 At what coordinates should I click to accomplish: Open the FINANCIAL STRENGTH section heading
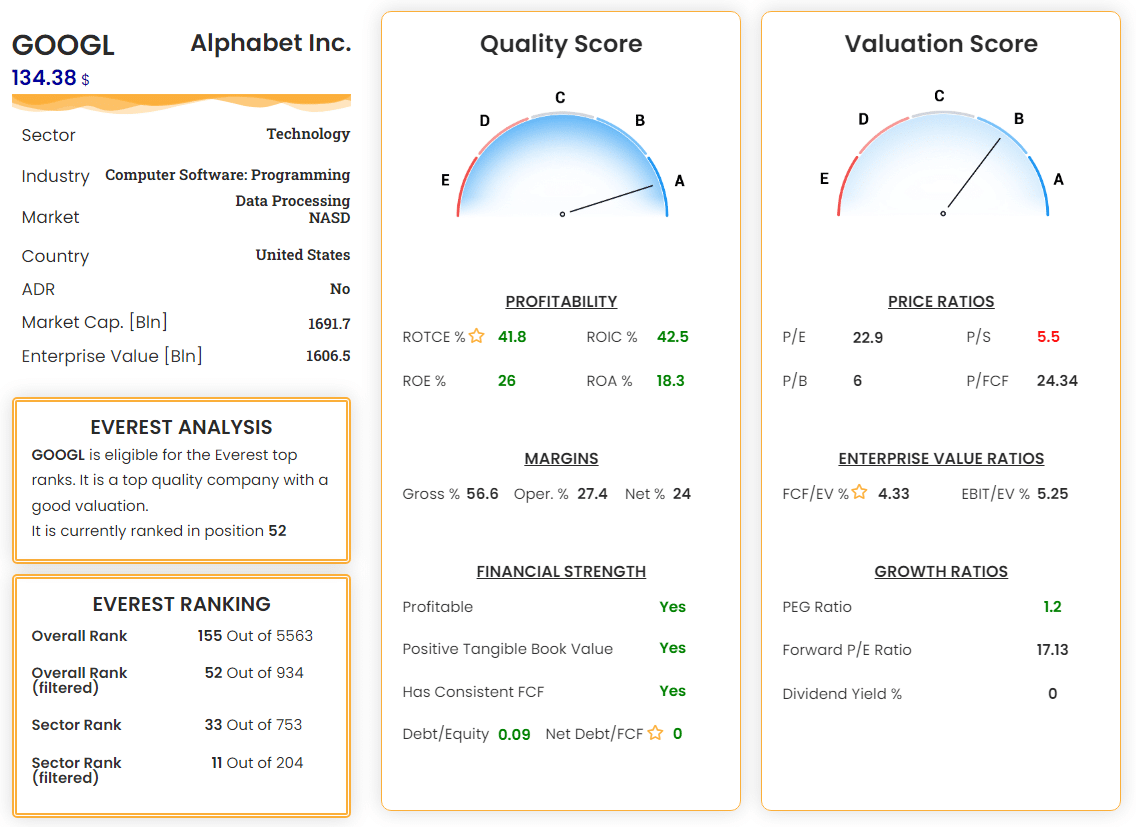click(x=561, y=572)
